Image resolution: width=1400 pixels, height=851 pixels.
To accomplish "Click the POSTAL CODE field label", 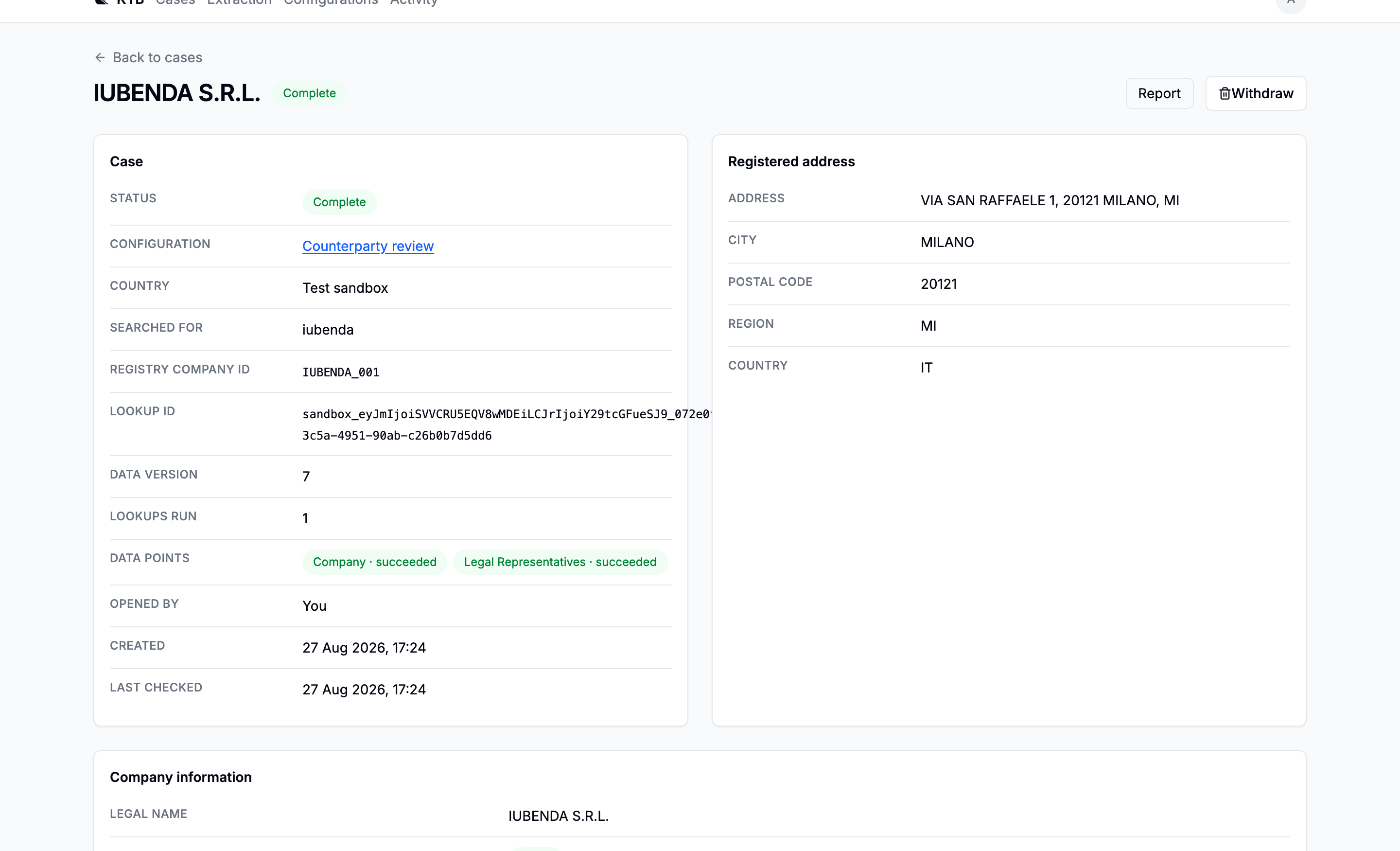I will coord(770,282).
